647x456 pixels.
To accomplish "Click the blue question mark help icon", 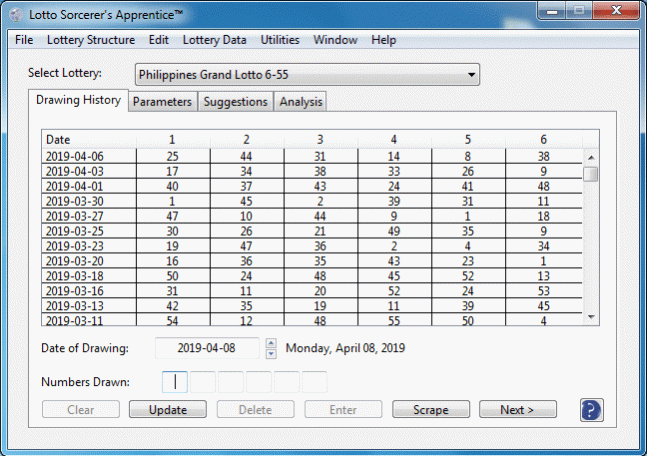I will [x=591, y=410].
